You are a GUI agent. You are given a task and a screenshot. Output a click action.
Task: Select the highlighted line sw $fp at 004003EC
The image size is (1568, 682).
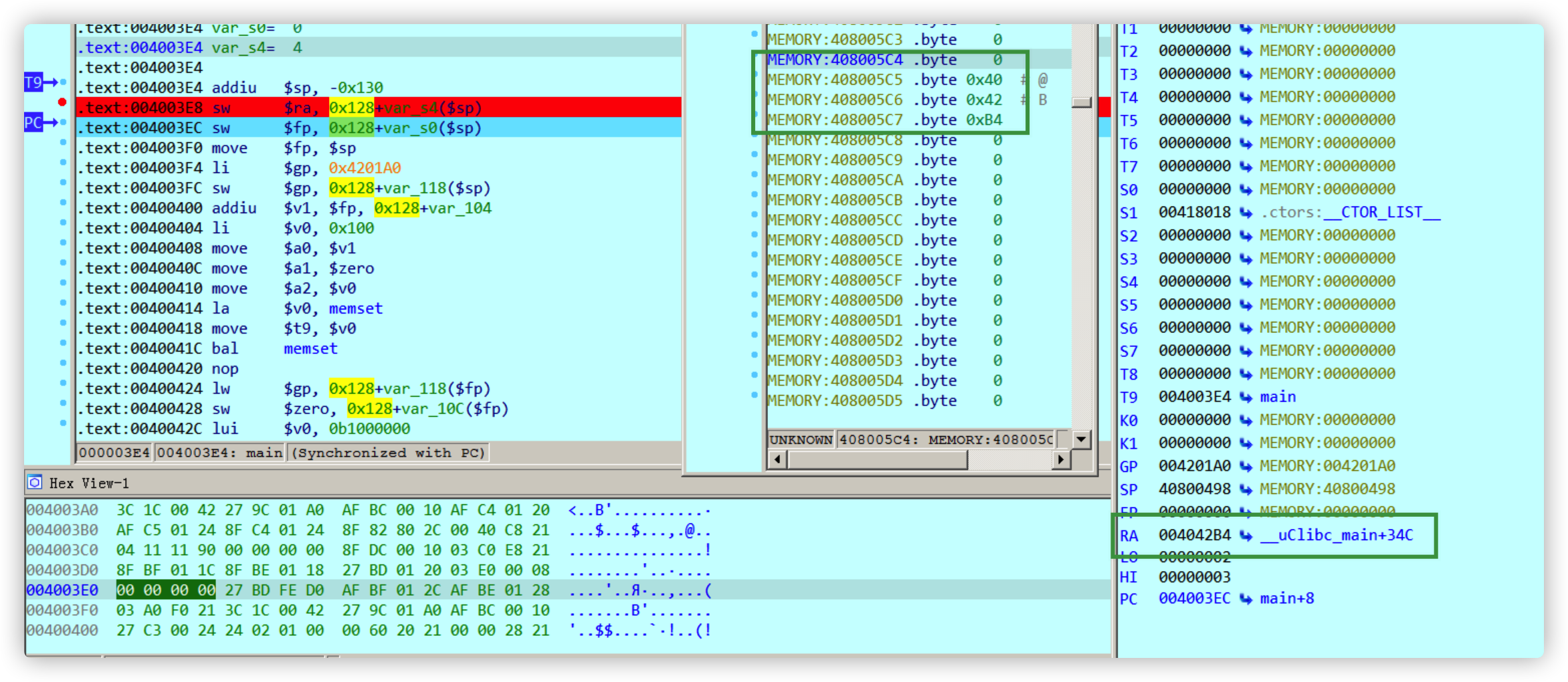pos(379,128)
